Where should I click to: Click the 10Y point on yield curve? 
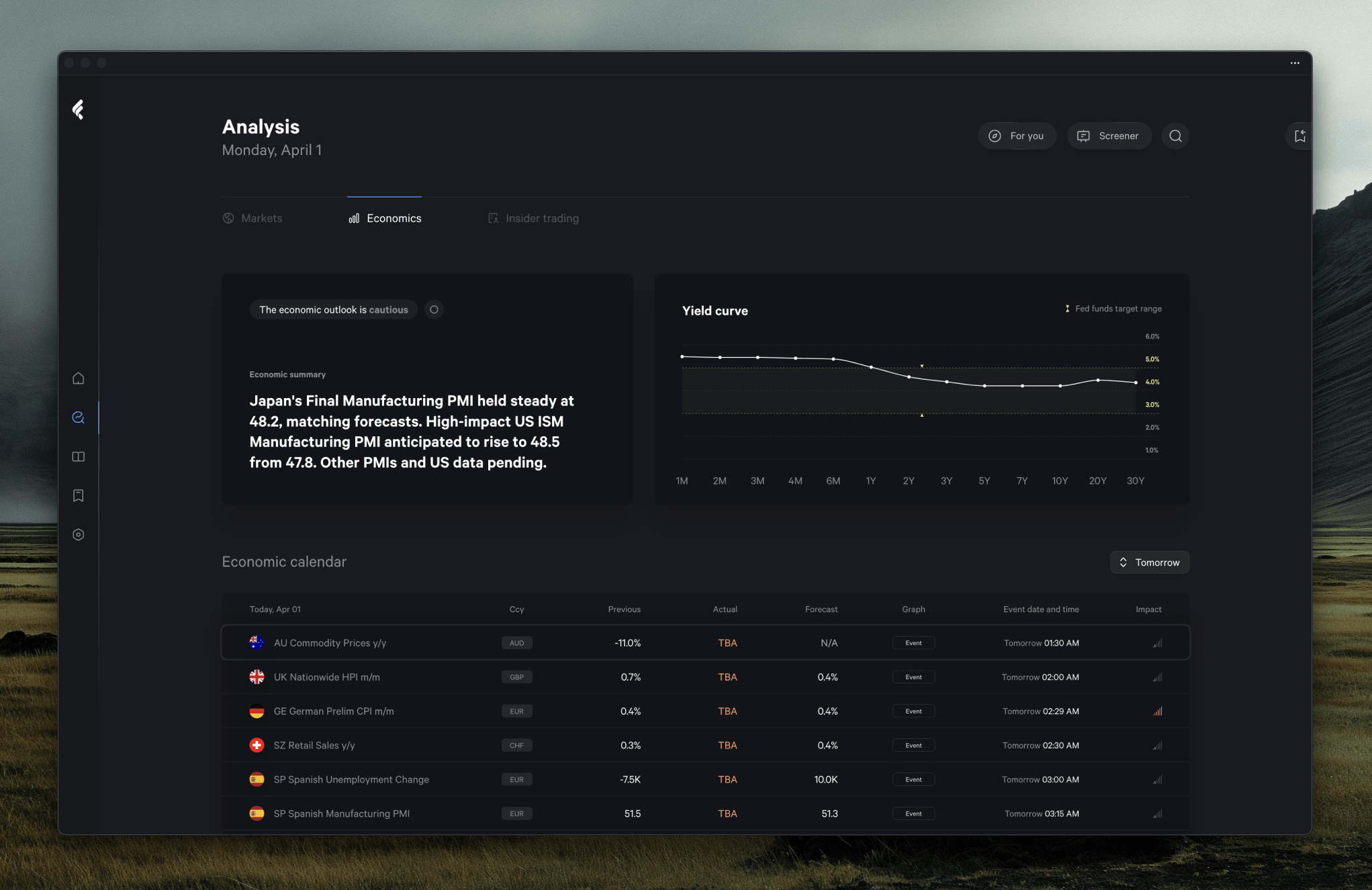pos(1060,386)
